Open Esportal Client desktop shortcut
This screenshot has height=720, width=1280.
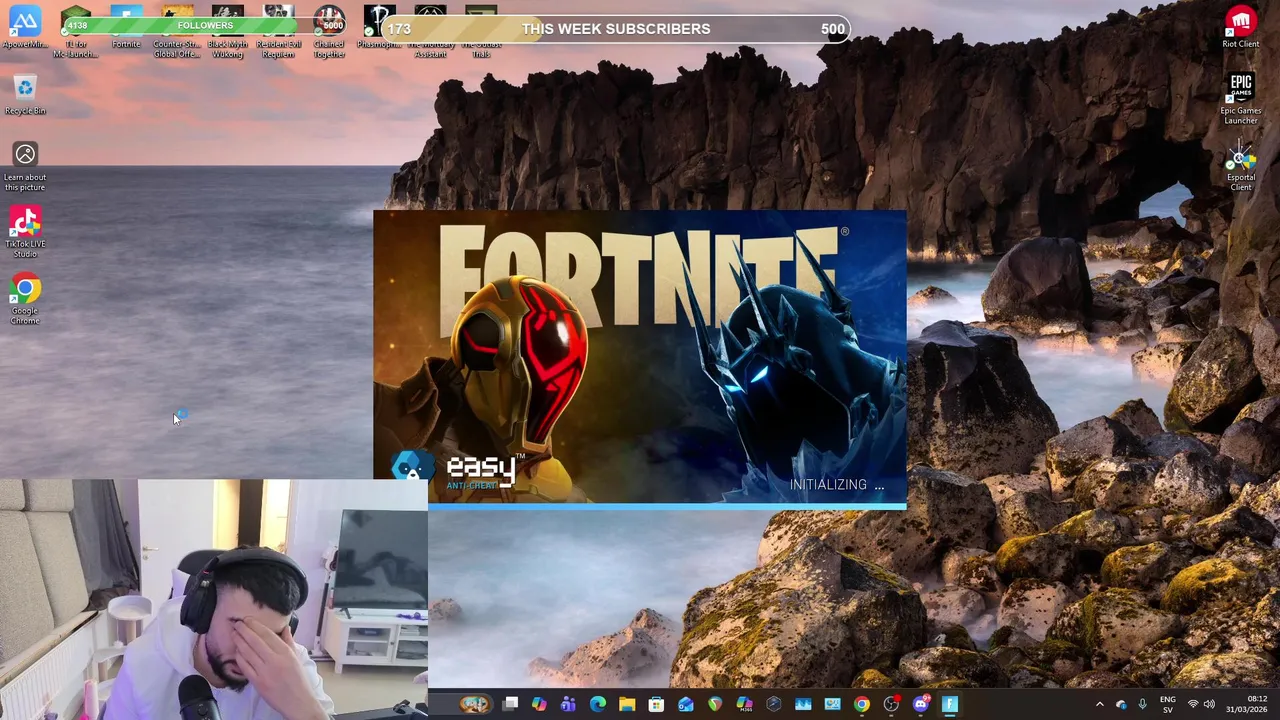pos(1241,166)
